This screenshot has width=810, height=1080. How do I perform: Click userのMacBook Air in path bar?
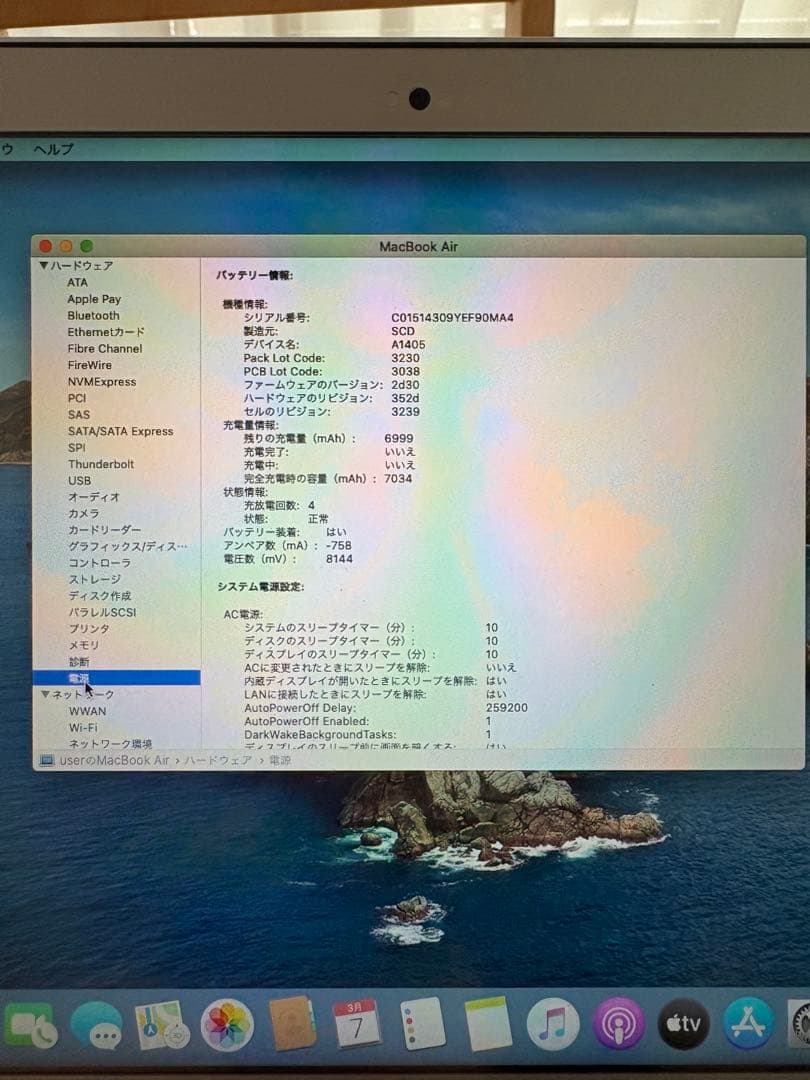pyautogui.click(x=114, y=760)
